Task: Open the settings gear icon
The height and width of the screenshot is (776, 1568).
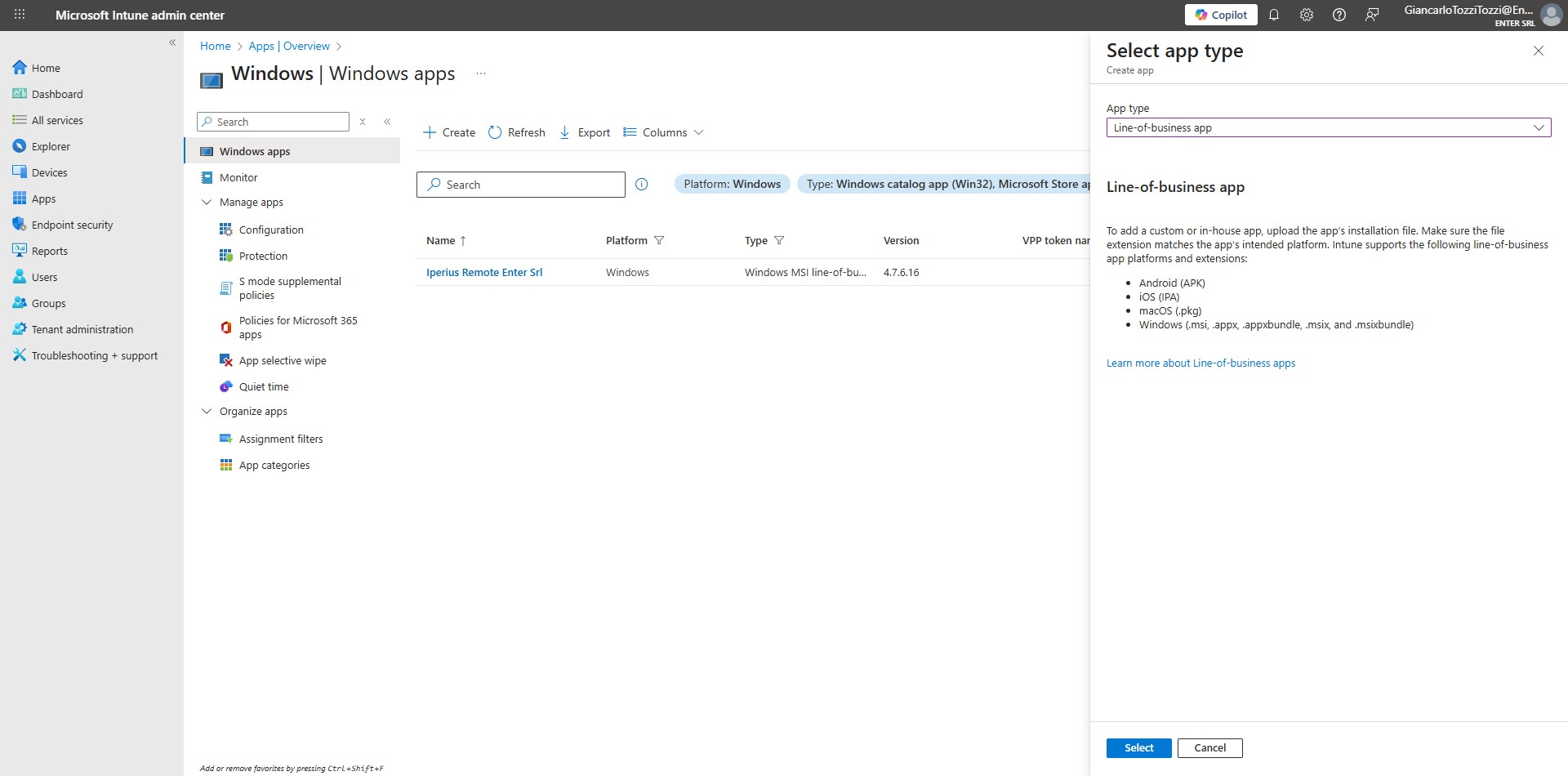Action: pyautogui.click(x=1306, y=15)
